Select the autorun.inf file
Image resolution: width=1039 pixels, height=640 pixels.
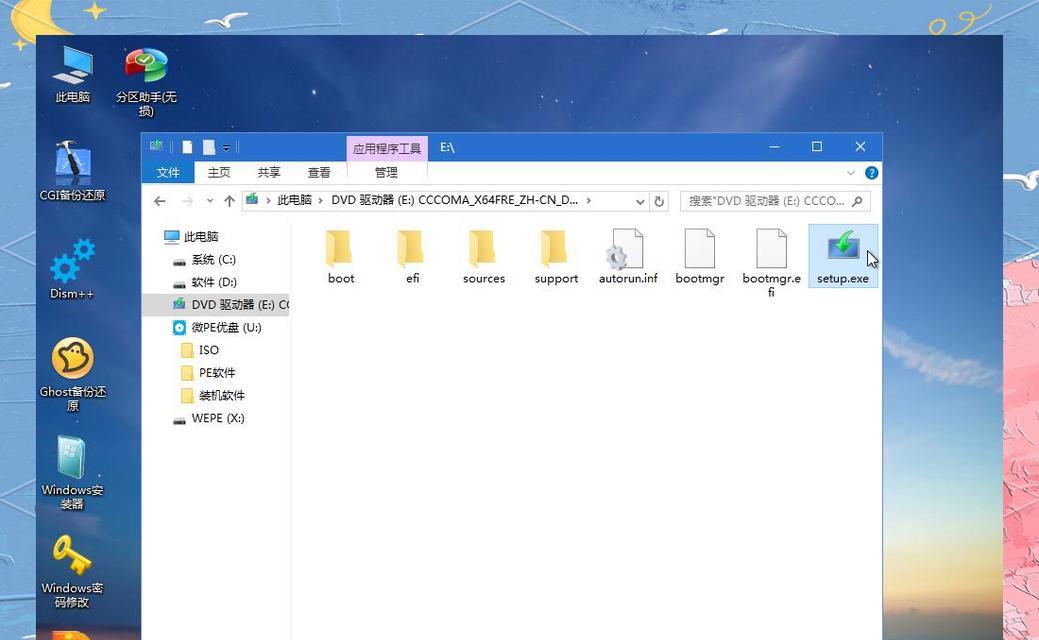point(628,256)
